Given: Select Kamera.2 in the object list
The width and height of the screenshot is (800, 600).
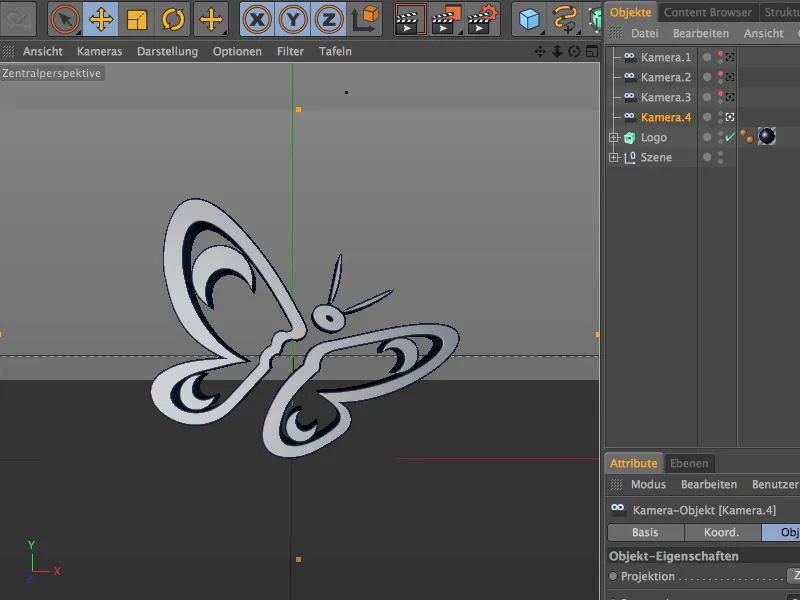Looking at the screenshot, I should tap(665, 77).
